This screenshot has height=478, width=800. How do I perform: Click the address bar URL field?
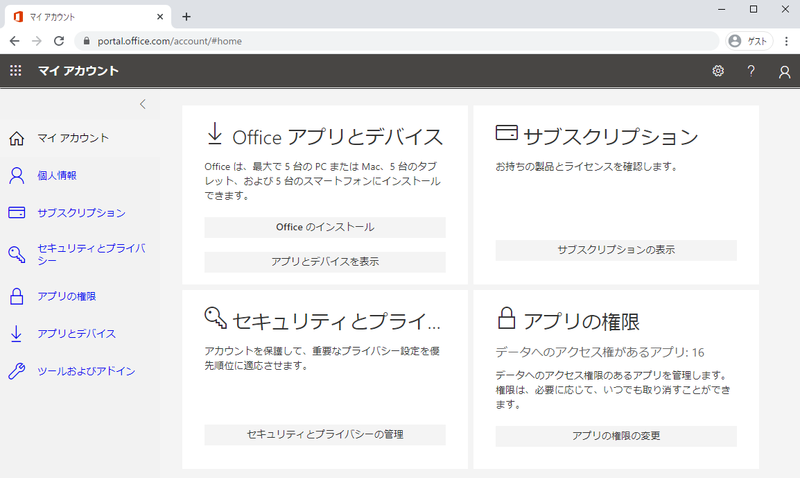(x=397, y=41)
